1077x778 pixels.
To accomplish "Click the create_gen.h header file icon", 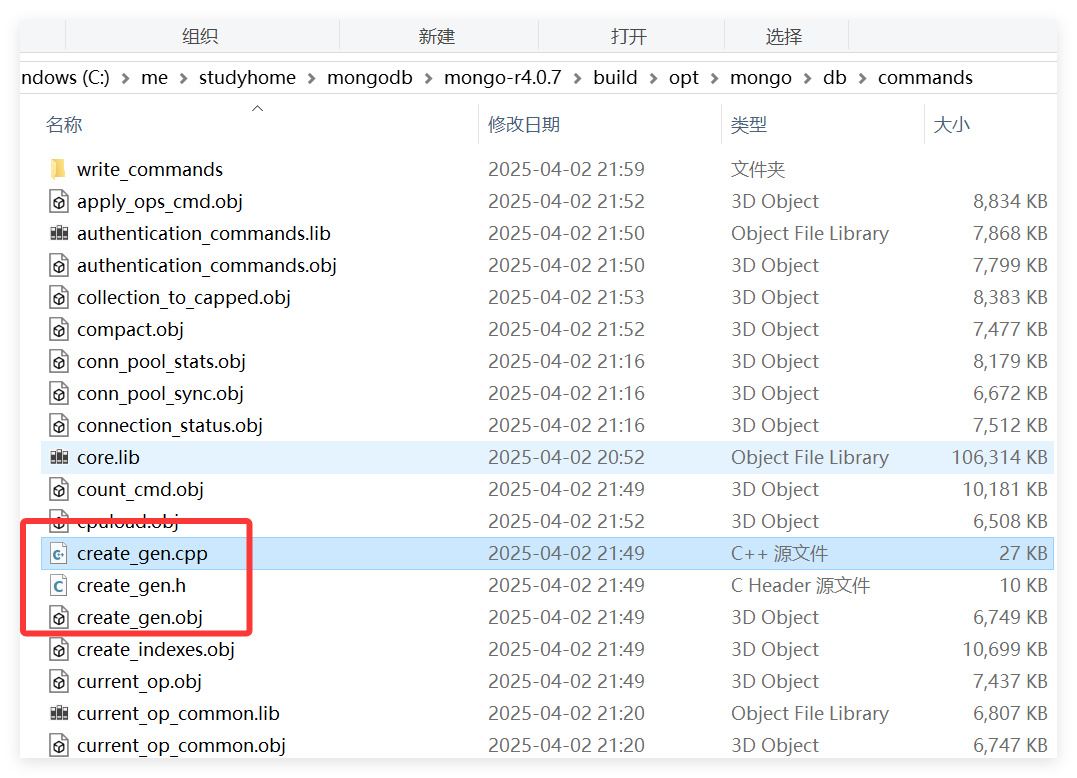I will tap(59, 586).
